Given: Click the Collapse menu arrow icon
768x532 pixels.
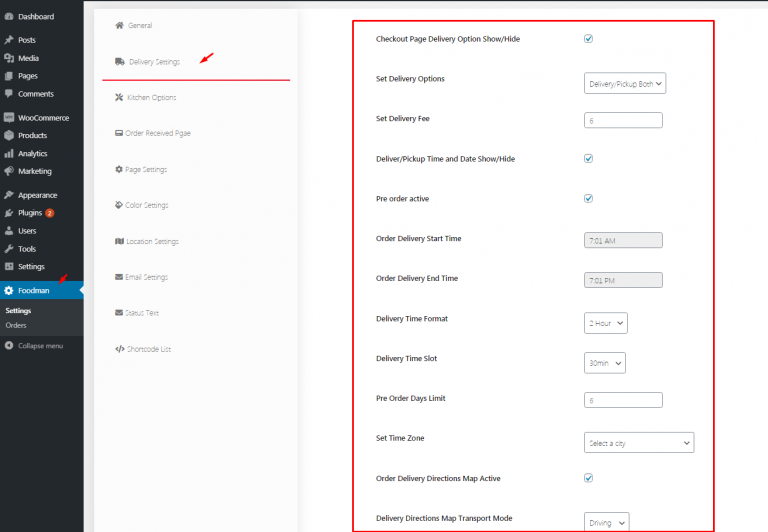Looking at the screenshot, I should pyautogui.click(x=9, y=346).
